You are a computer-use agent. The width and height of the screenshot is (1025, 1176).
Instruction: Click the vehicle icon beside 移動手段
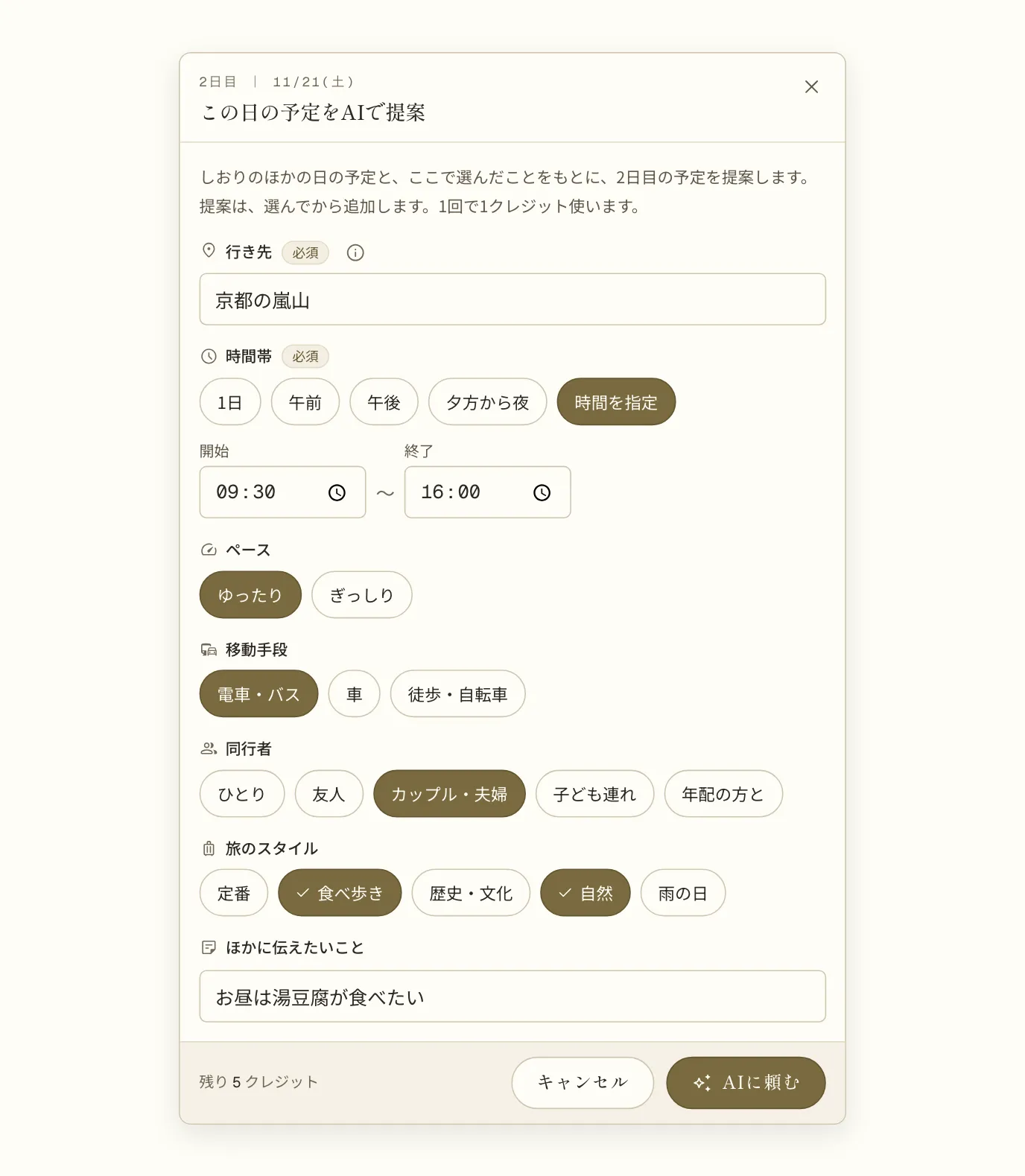click(x=209, y=649)
